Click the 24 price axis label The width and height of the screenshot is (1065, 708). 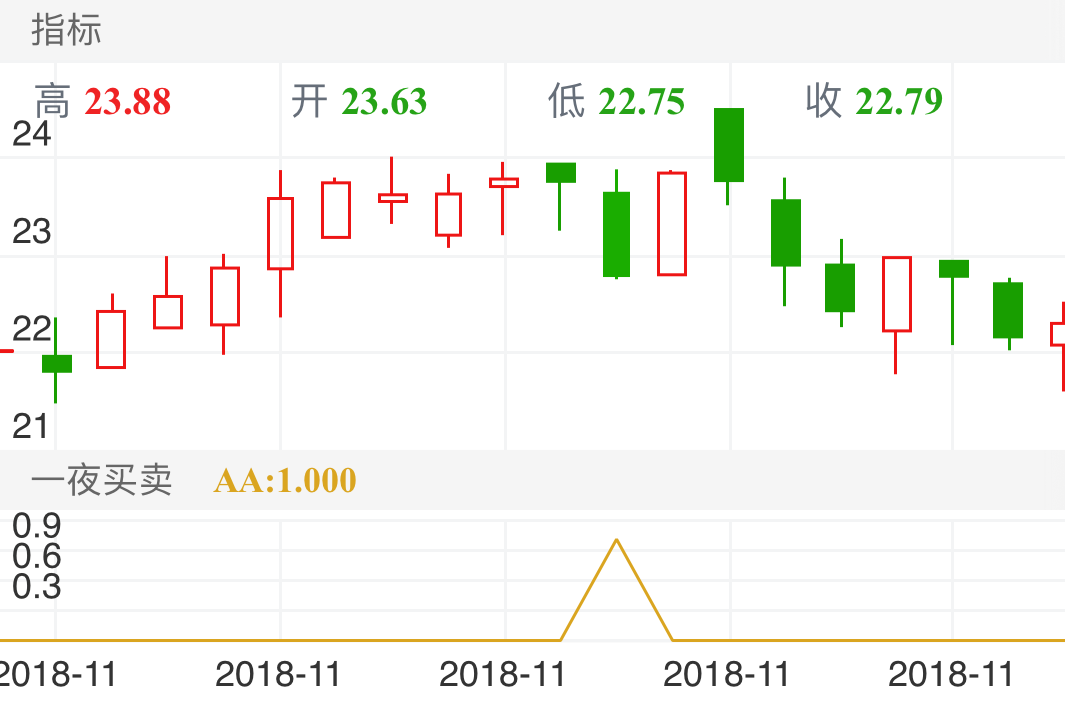pos(30,134)
